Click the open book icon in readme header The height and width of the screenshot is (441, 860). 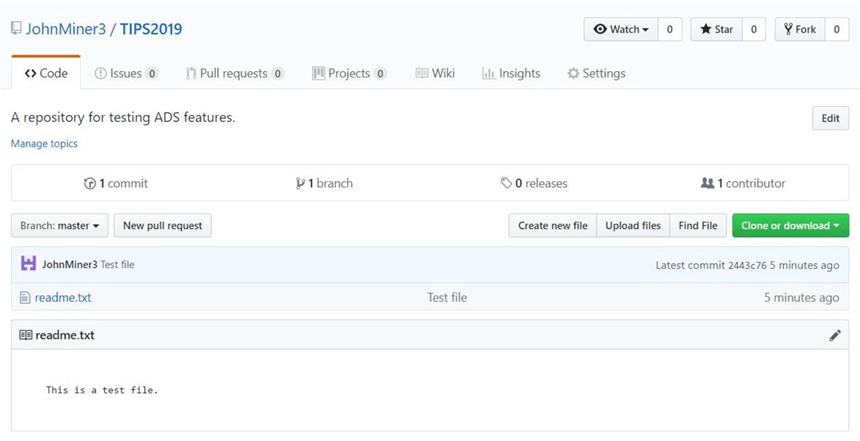[x=26, y=335]
